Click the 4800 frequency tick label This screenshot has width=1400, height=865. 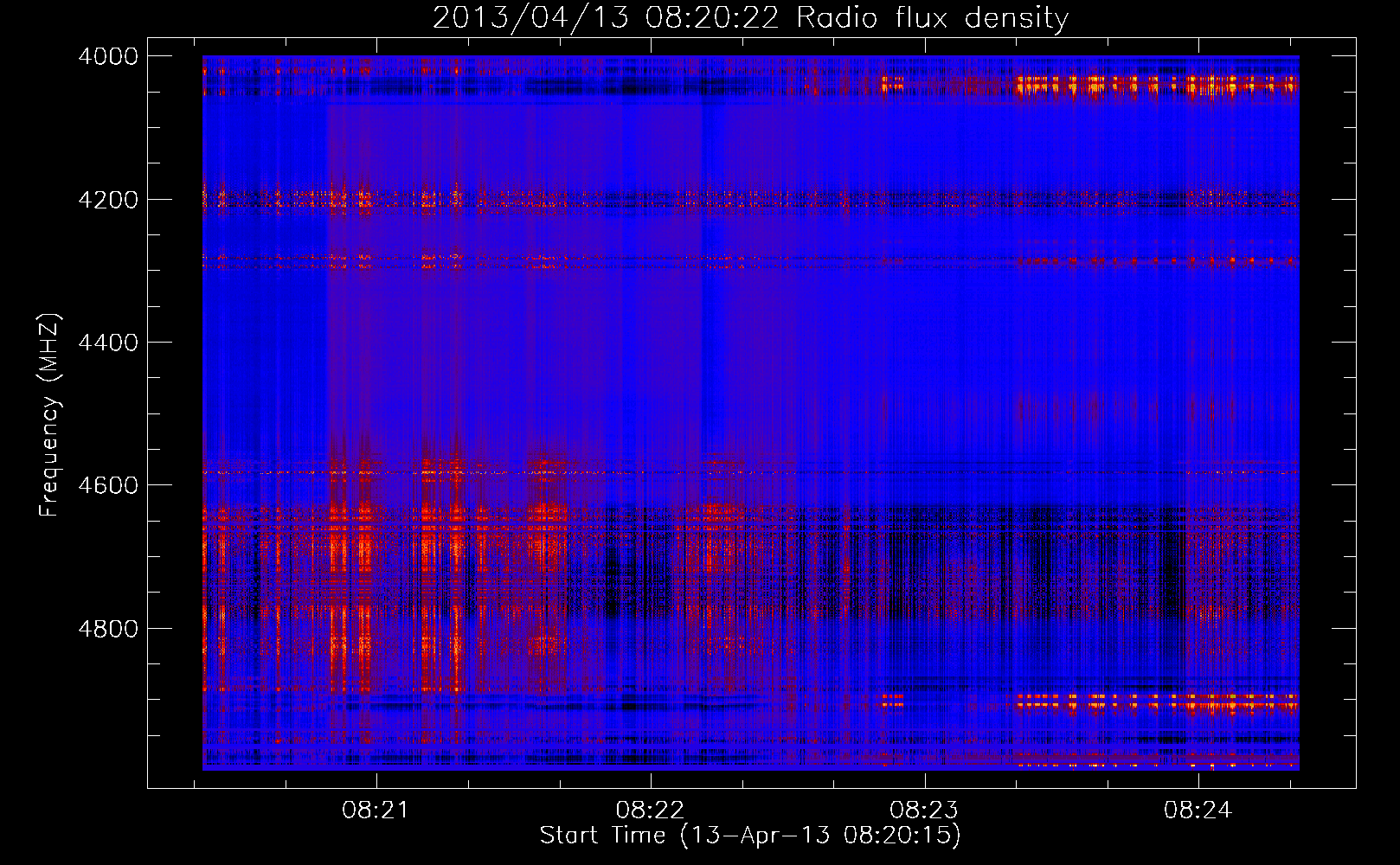pos(107,629)
